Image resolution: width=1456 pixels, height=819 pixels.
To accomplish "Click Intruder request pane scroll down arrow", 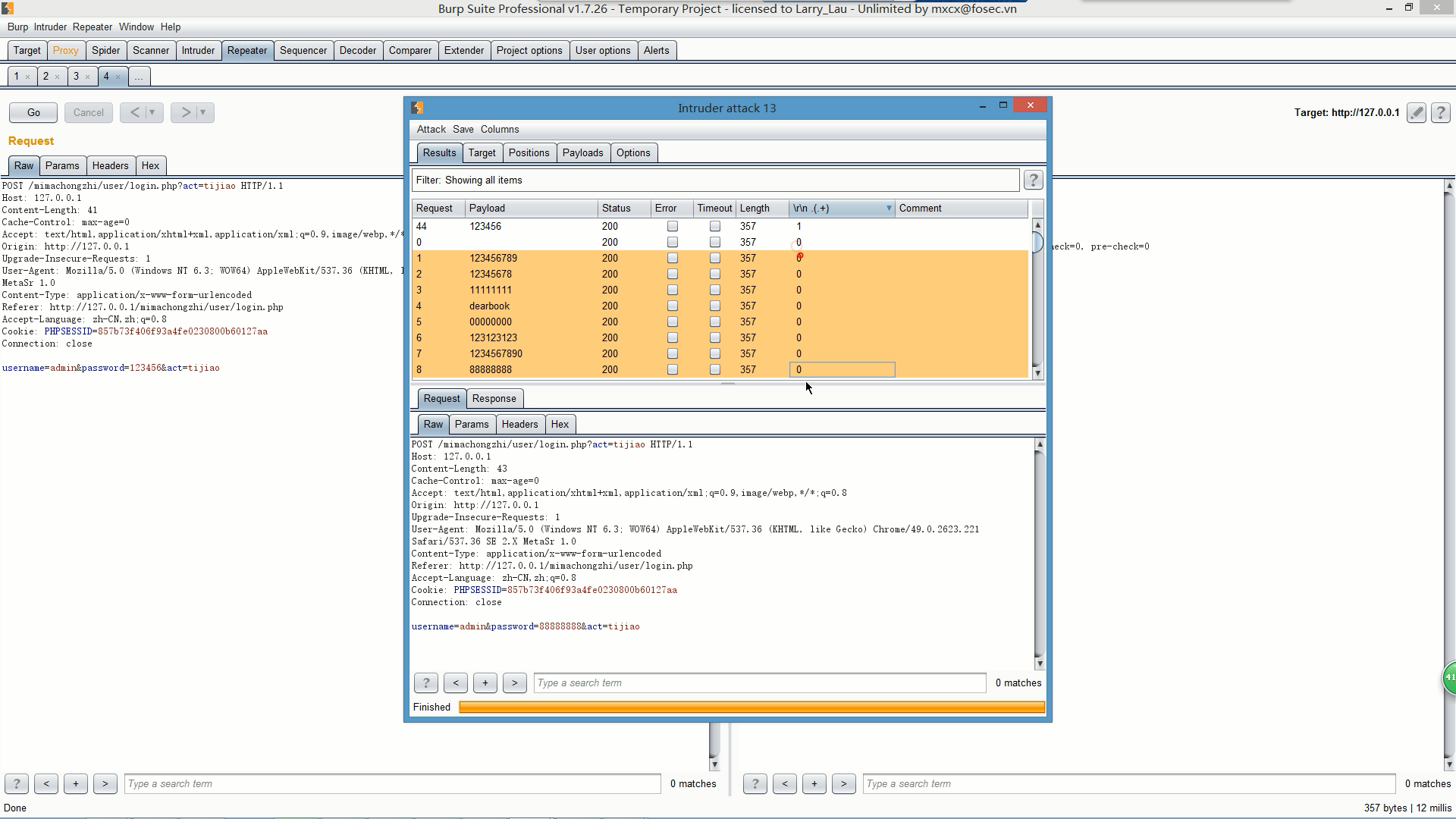I will (1039, 664).
